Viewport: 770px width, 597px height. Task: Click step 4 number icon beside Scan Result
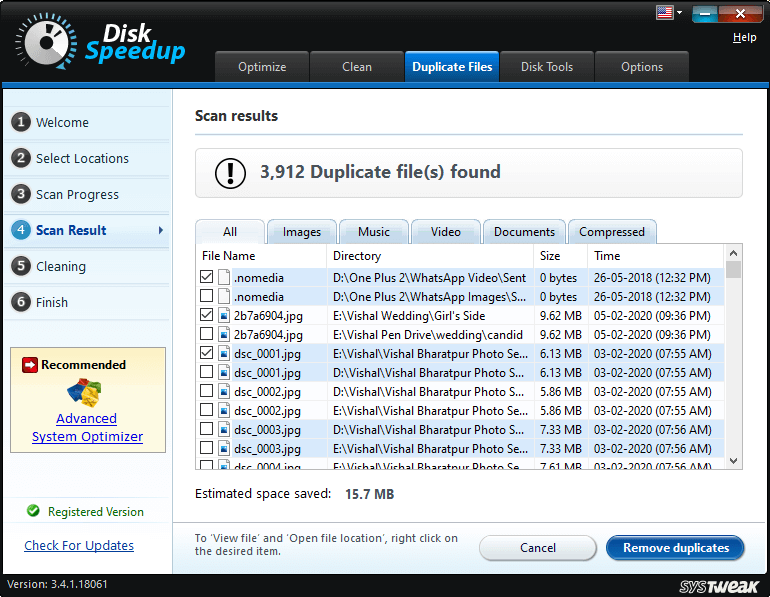point(21,230)
